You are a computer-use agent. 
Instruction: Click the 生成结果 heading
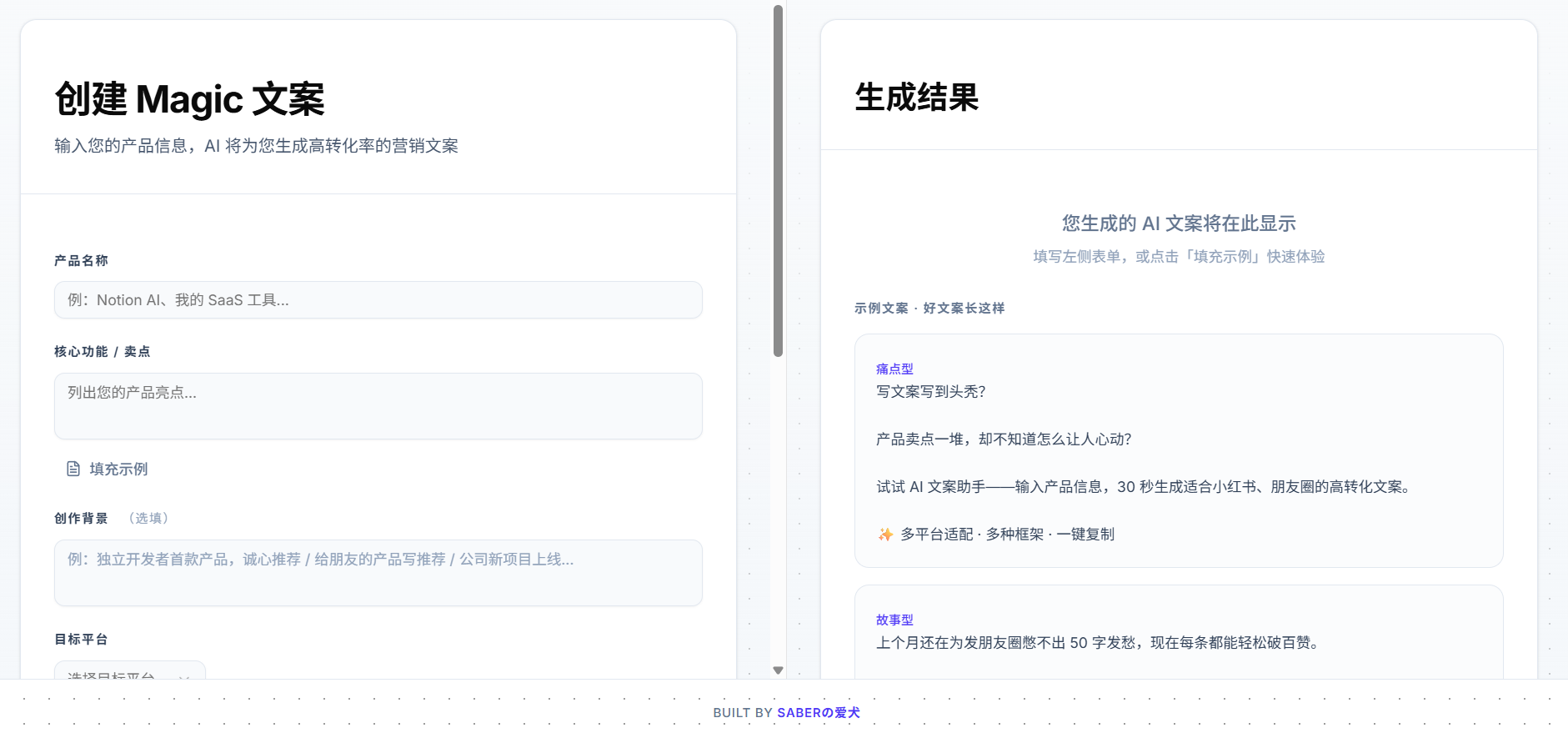coord(916,98)
